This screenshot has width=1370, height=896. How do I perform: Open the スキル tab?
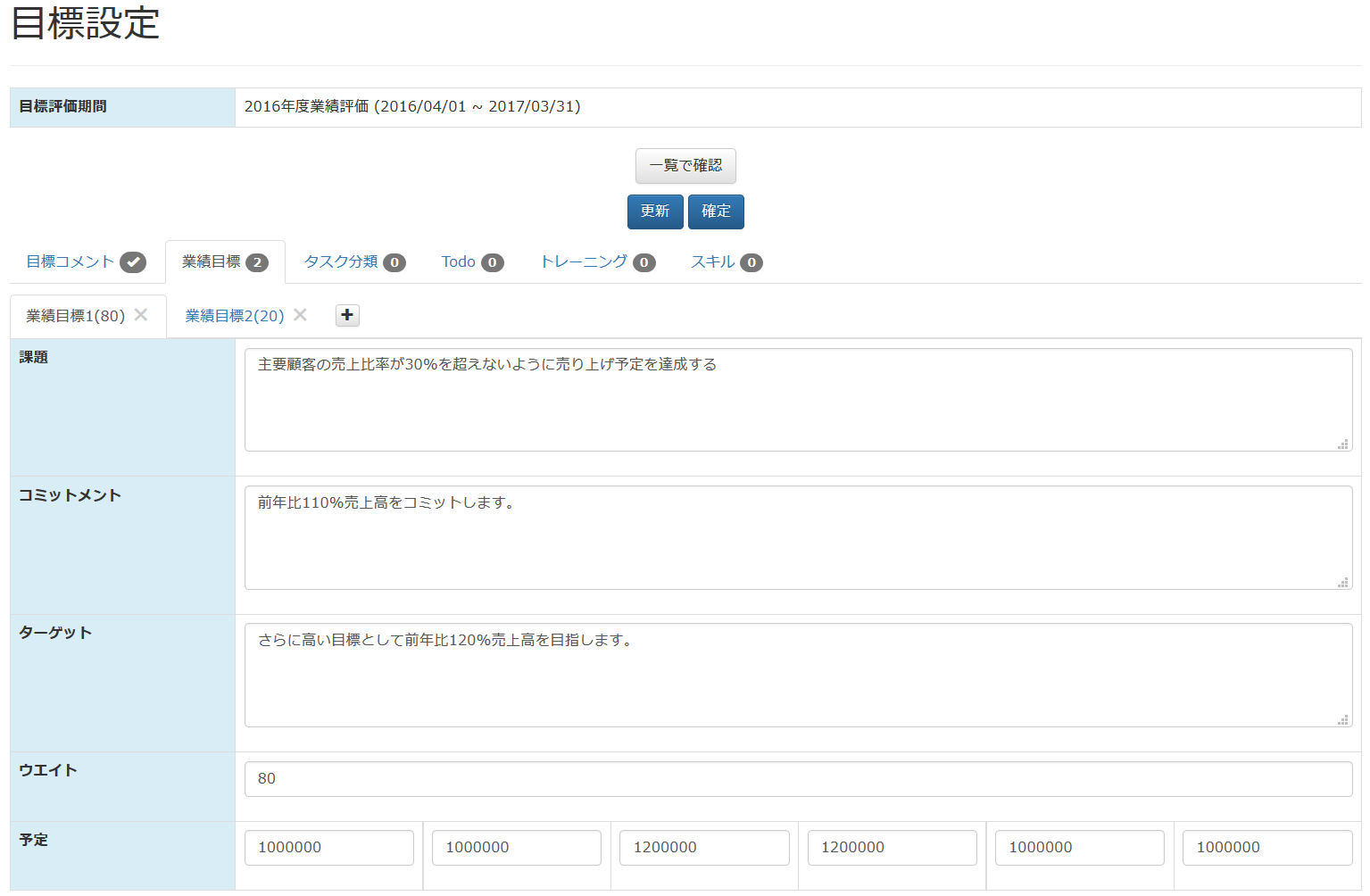727,262
